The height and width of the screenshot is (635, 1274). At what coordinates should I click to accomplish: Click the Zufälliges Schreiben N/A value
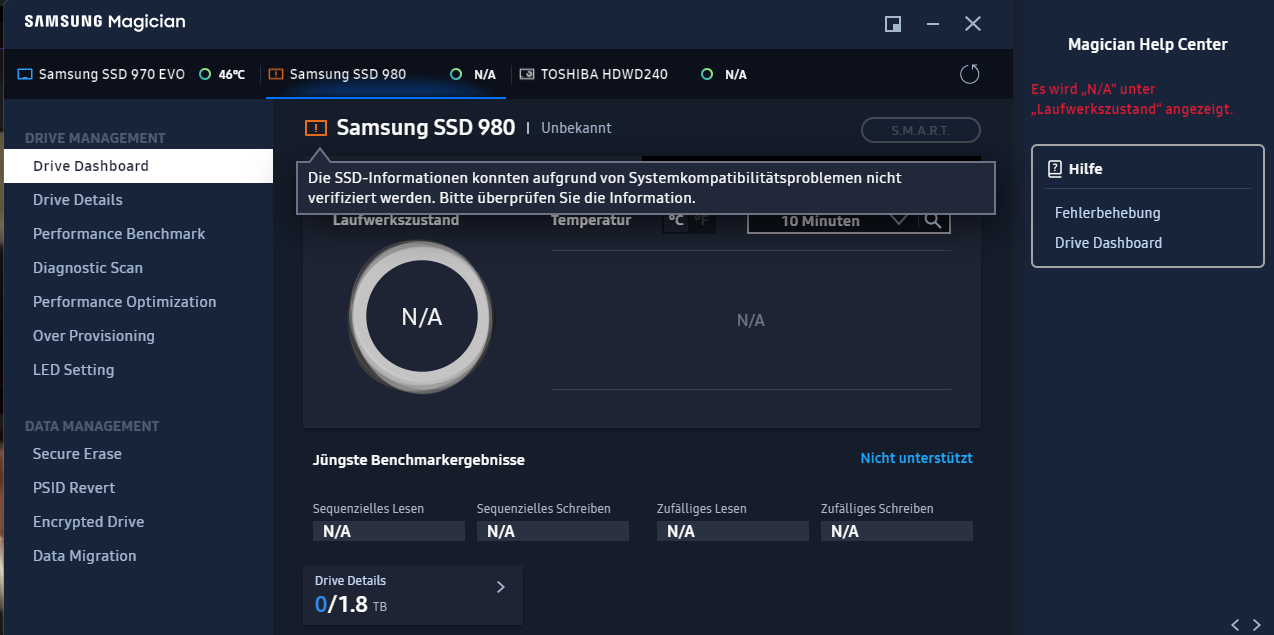(897, 531)
